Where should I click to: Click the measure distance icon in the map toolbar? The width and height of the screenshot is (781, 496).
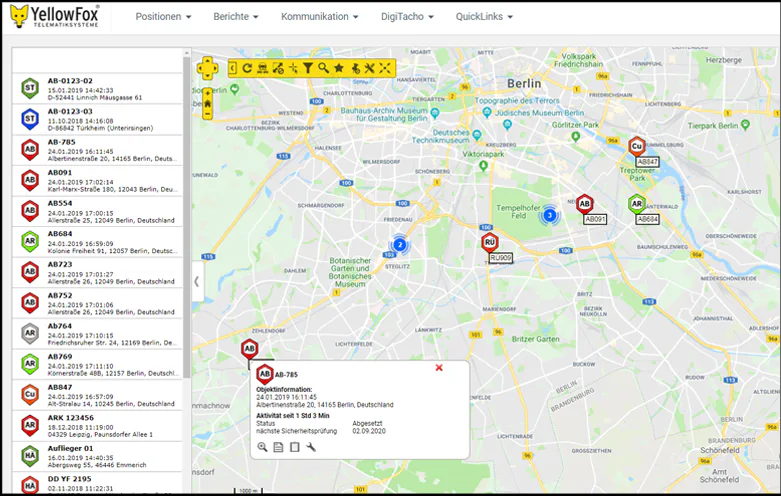(293, 68)
